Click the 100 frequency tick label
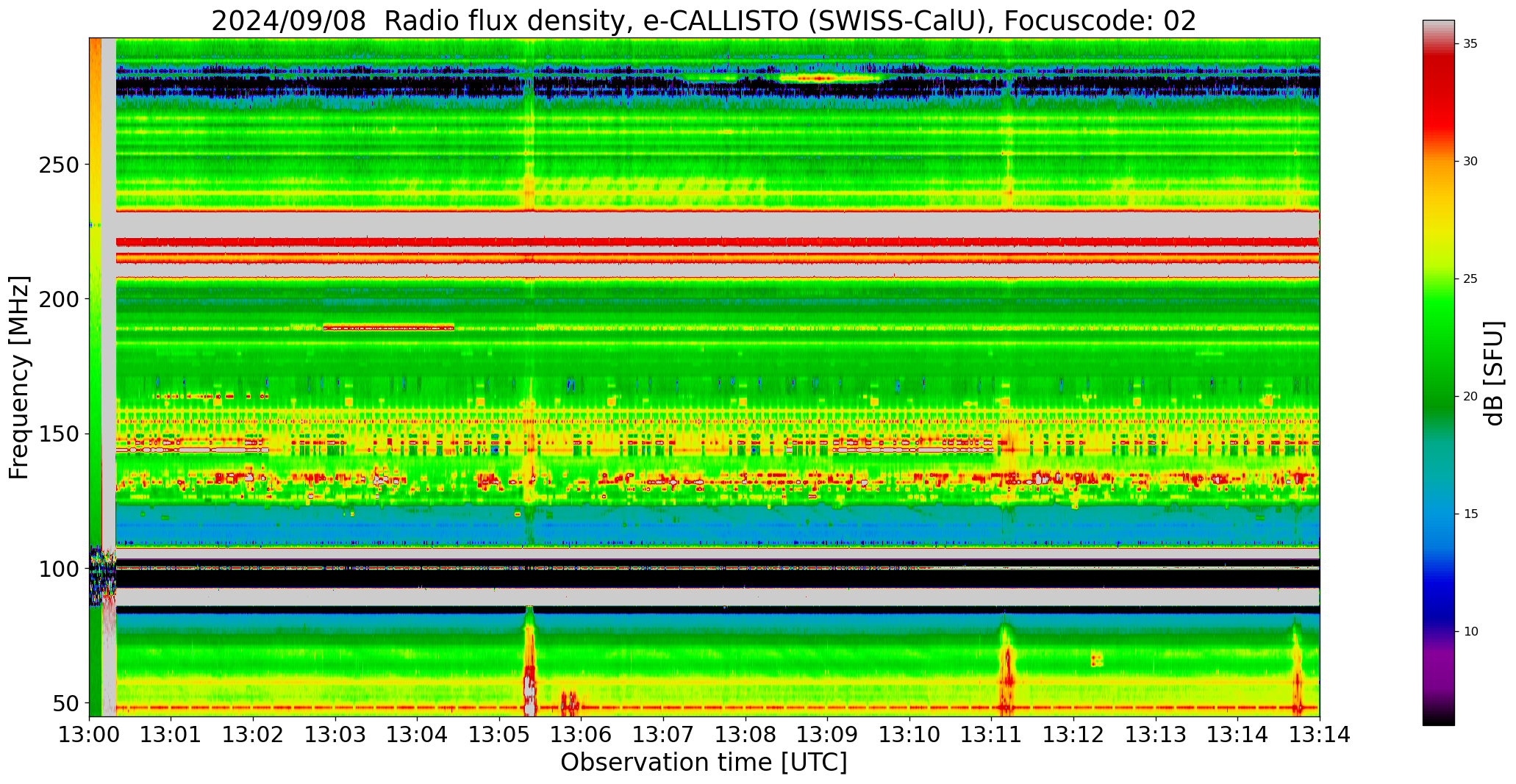 (57, 569)
